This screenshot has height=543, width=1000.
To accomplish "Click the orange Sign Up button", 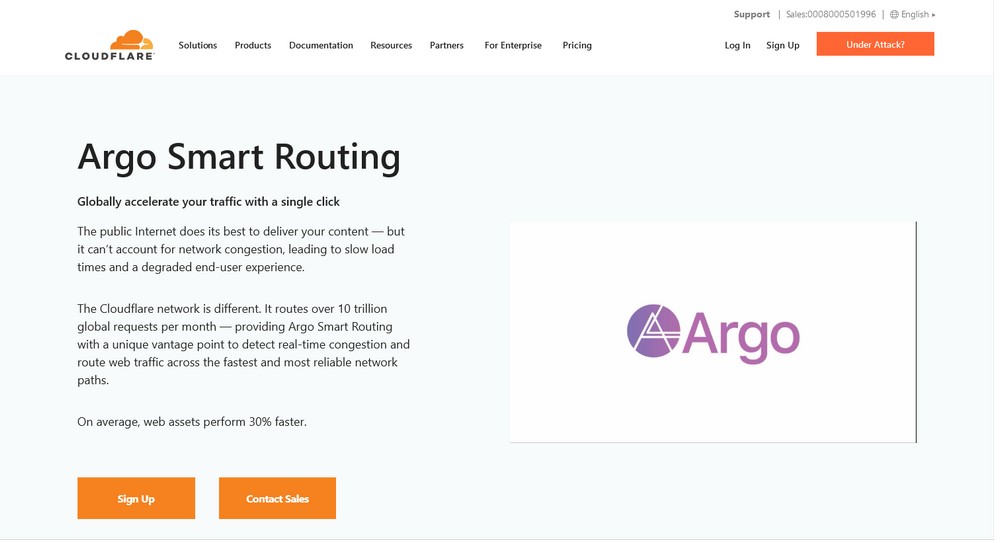I will click(x=136, y=498).
